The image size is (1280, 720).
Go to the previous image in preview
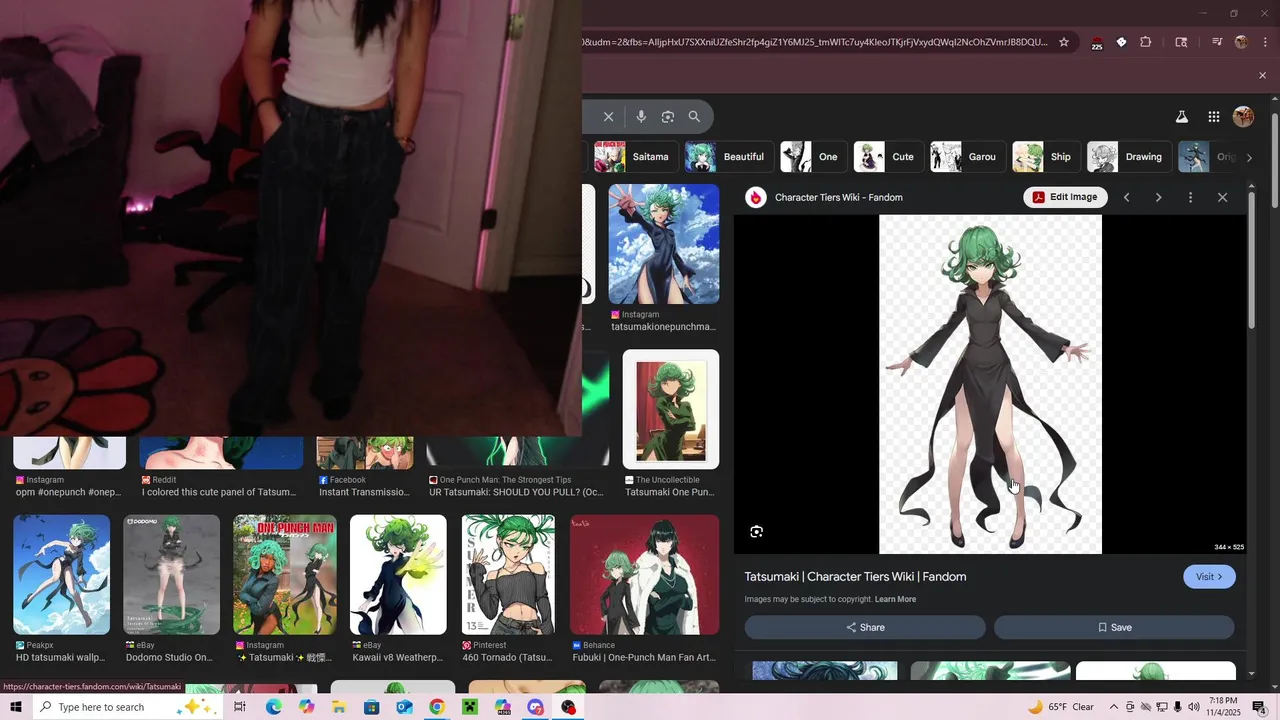coord(1126,197)
